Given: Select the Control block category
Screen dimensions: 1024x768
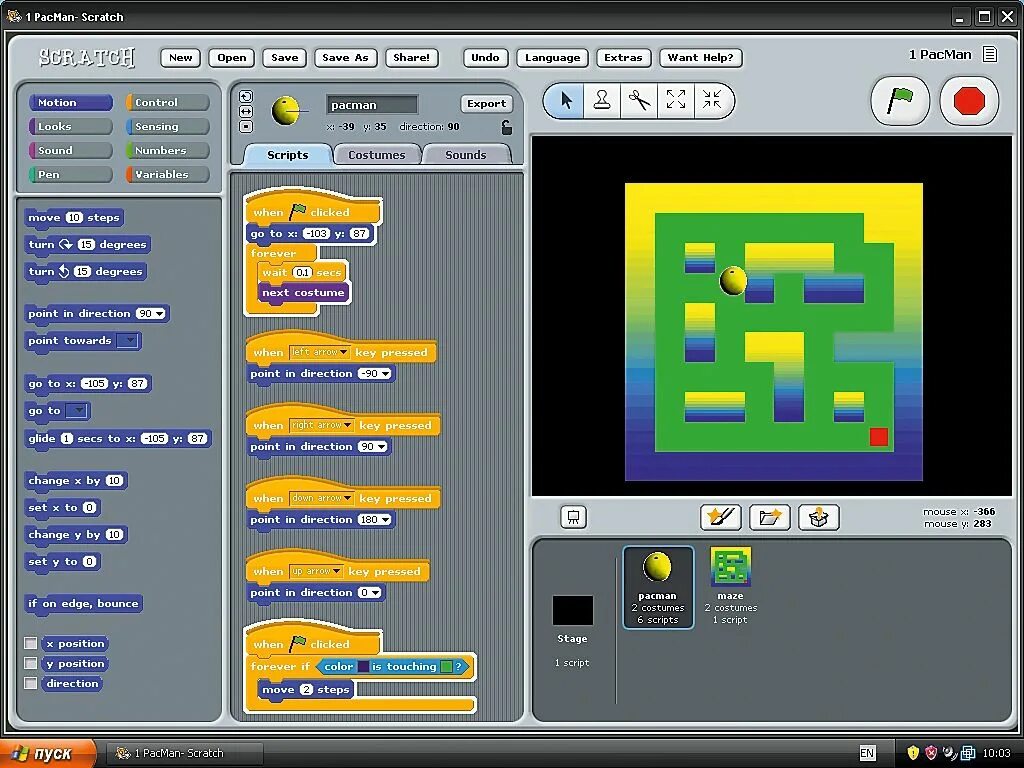Looking at the screenshot, I should (x=167, y=103).
